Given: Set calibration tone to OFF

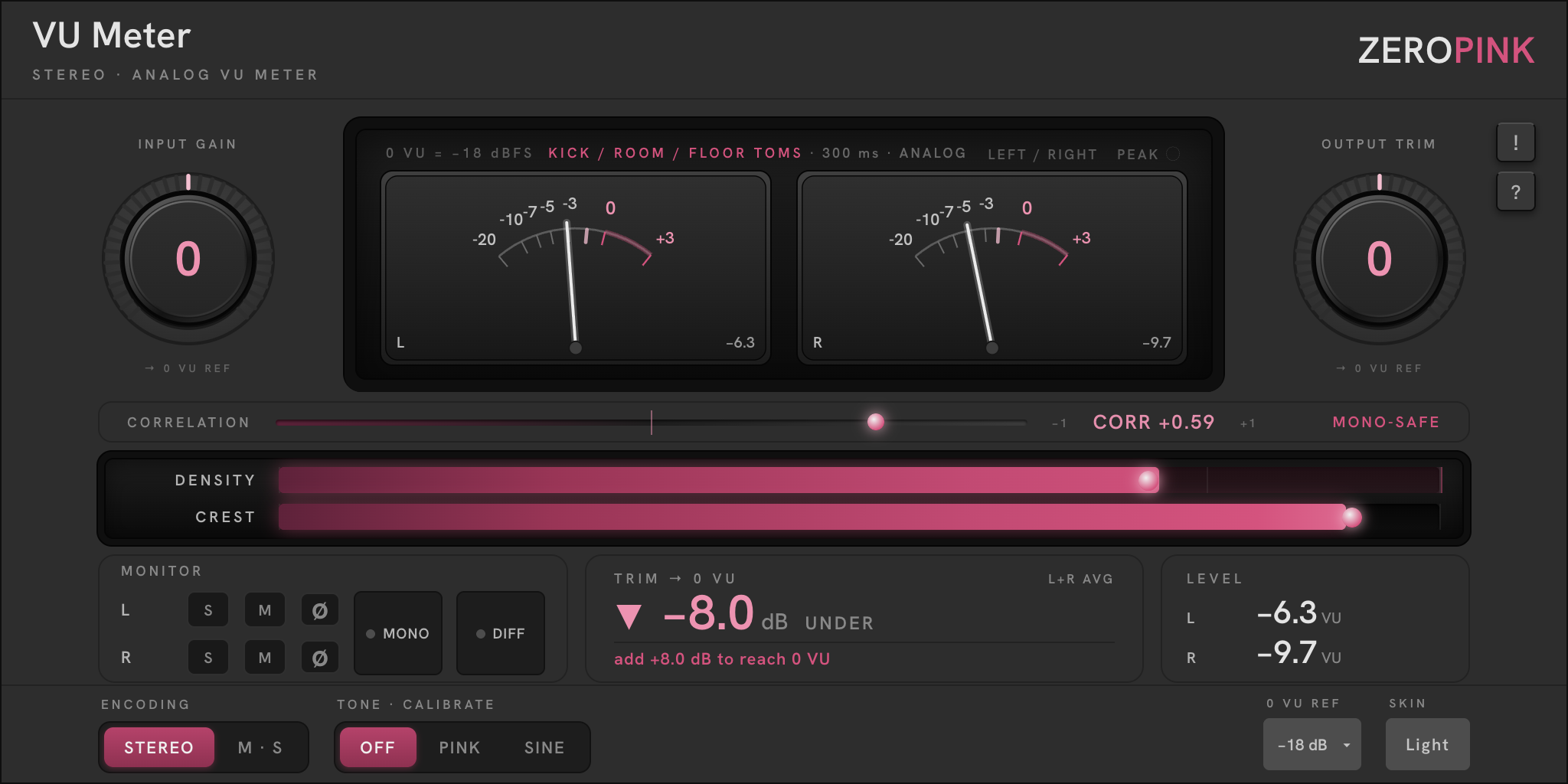Looking at the screenshot, I should 378,747.
